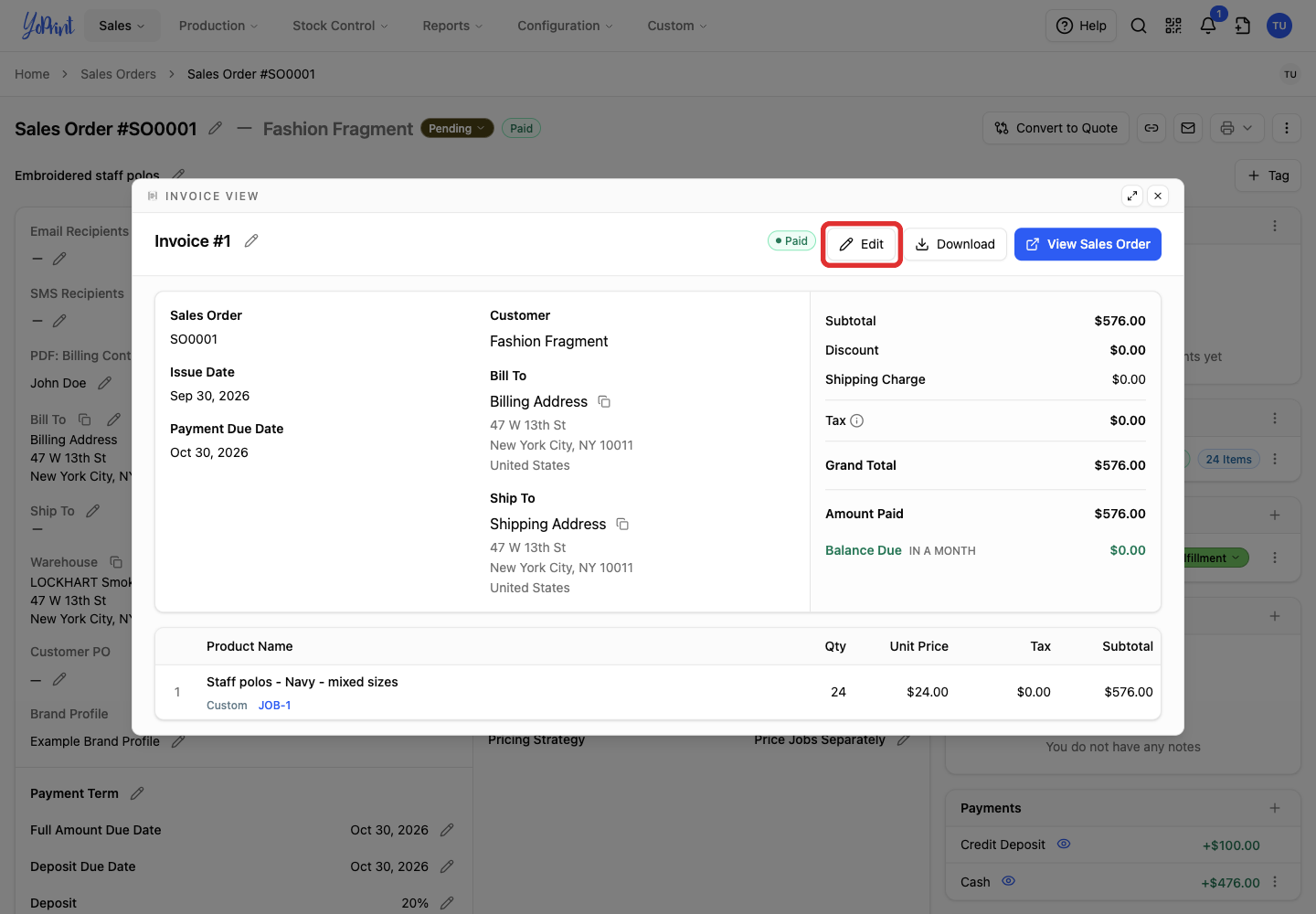Close the invoice view dialog
The image size is (1316, 914).
pos(1158,196)
